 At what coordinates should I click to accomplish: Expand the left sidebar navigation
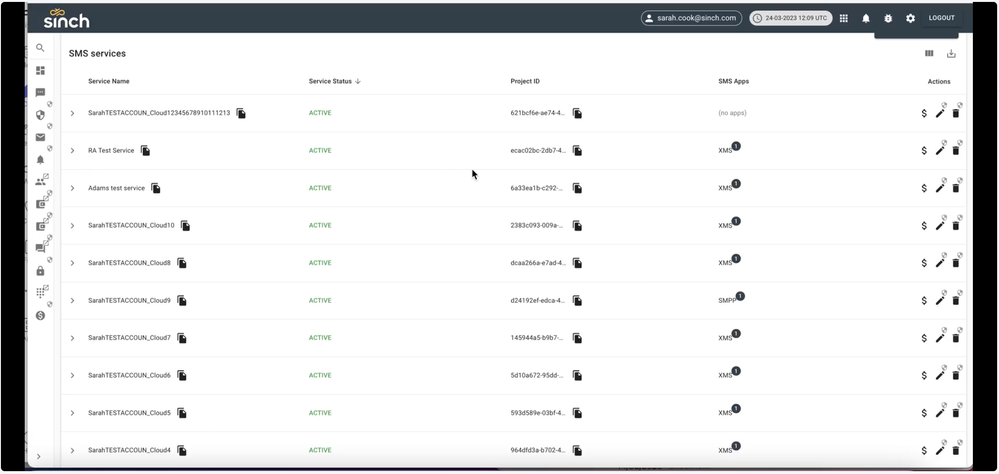tap(38, 456)
